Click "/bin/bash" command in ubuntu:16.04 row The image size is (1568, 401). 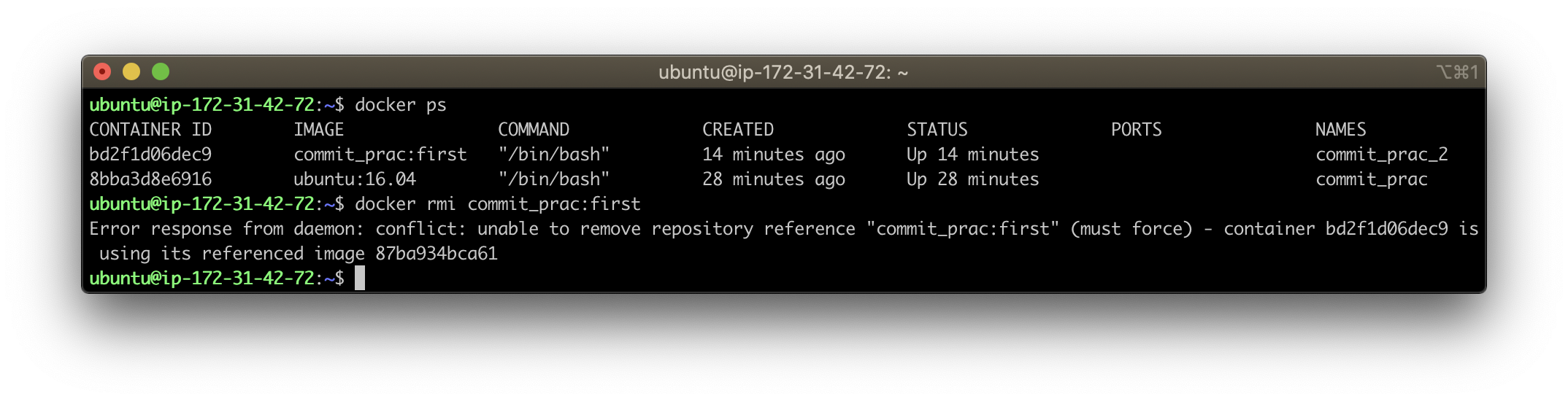[554, 179]
